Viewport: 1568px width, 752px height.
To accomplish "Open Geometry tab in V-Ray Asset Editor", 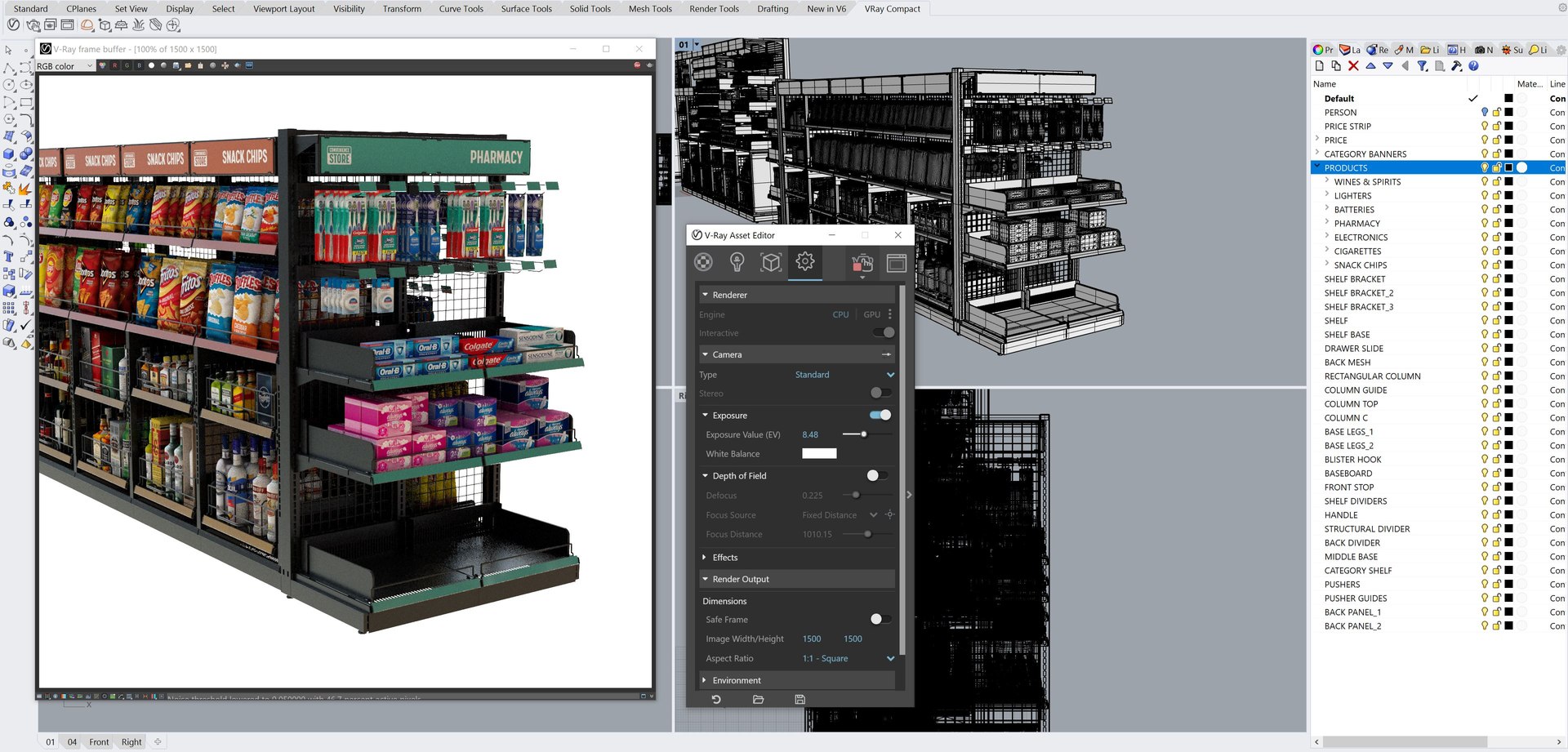I will click(x=771, y=262).
